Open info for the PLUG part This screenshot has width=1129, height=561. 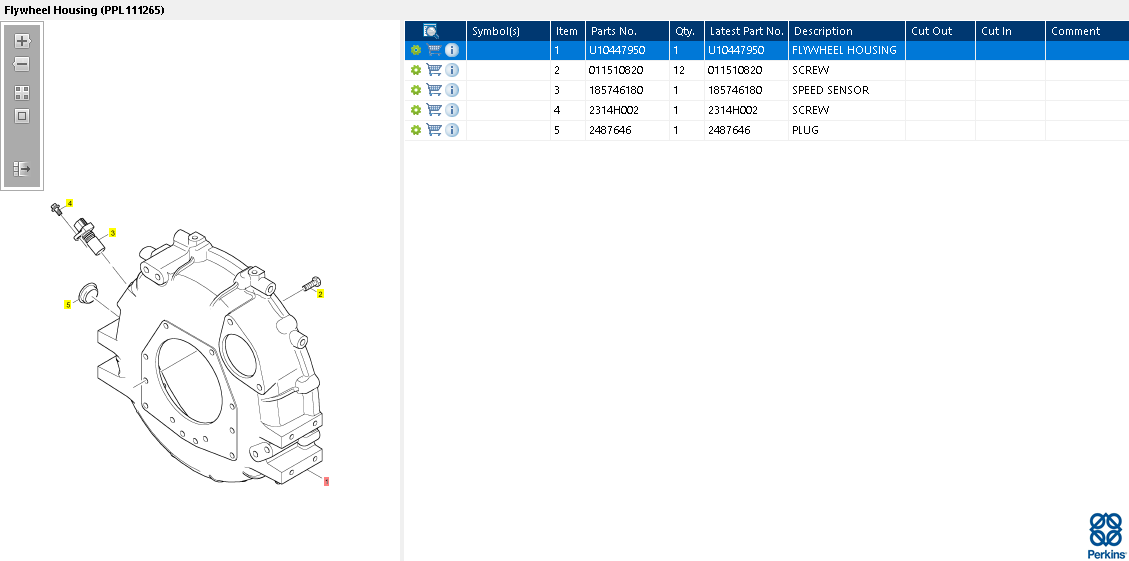[452, 130]
